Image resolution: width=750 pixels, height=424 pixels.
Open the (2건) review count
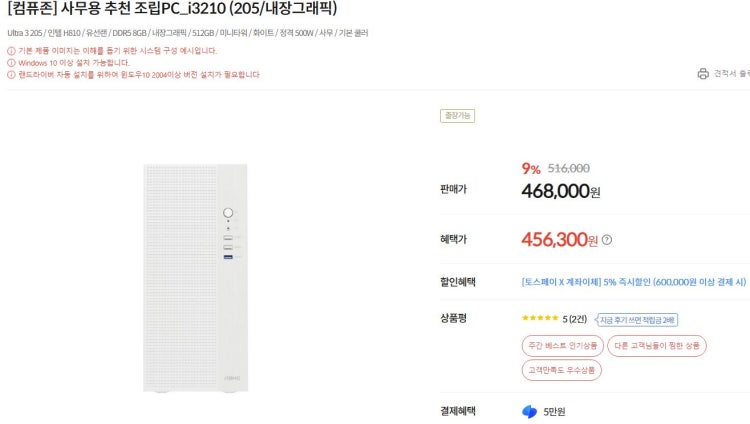click(580, 319)
